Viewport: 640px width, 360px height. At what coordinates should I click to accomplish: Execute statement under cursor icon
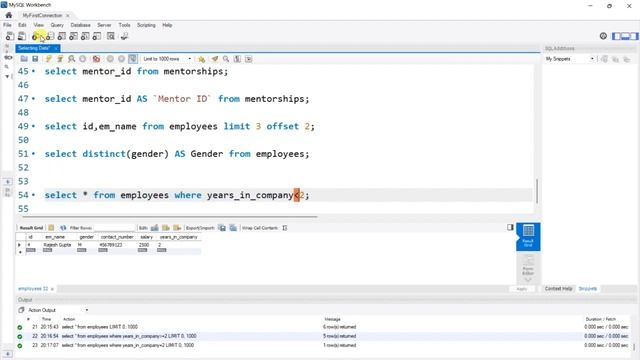point(60,59)
